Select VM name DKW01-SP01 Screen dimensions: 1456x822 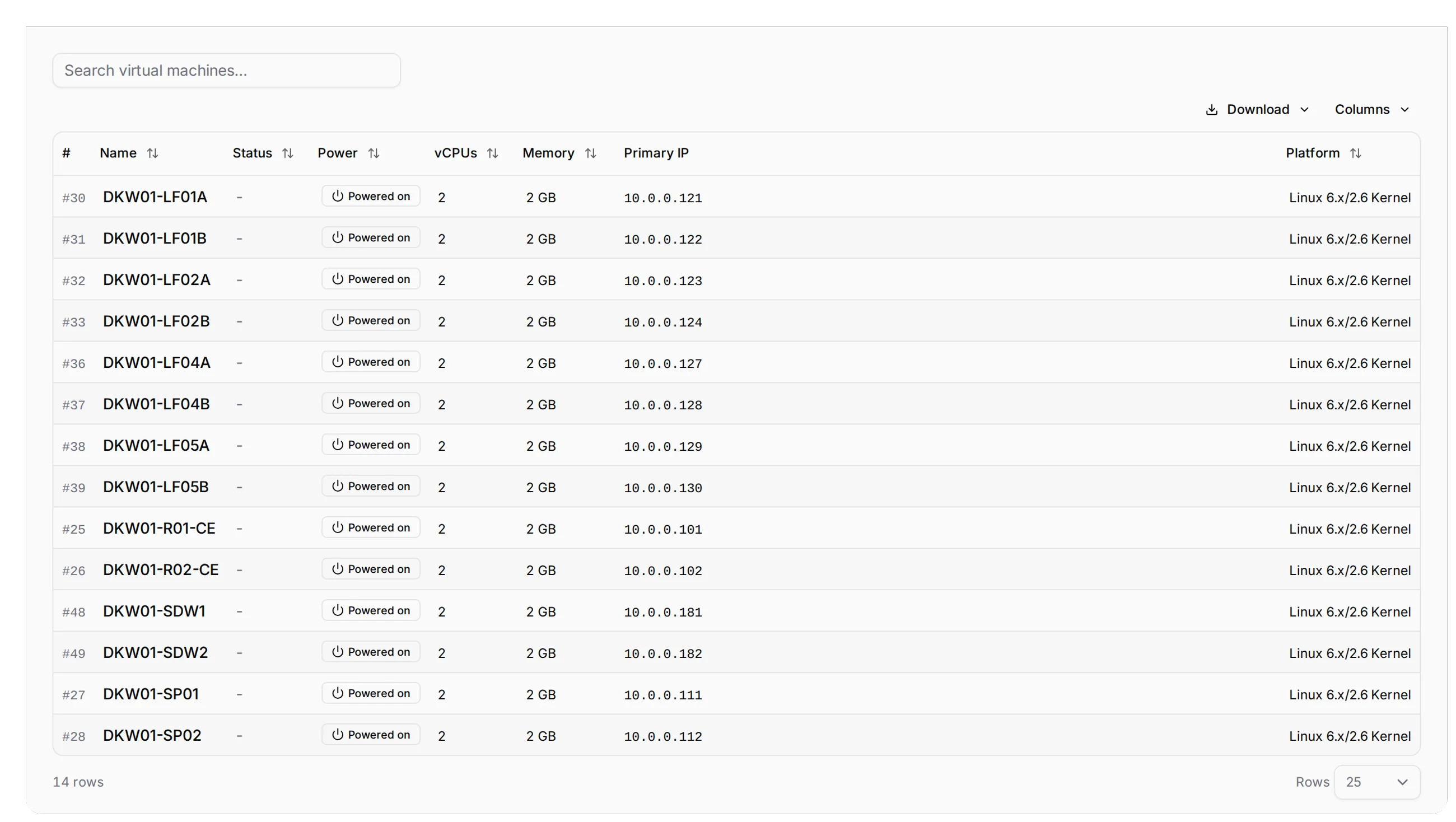(x=151, y=694)
